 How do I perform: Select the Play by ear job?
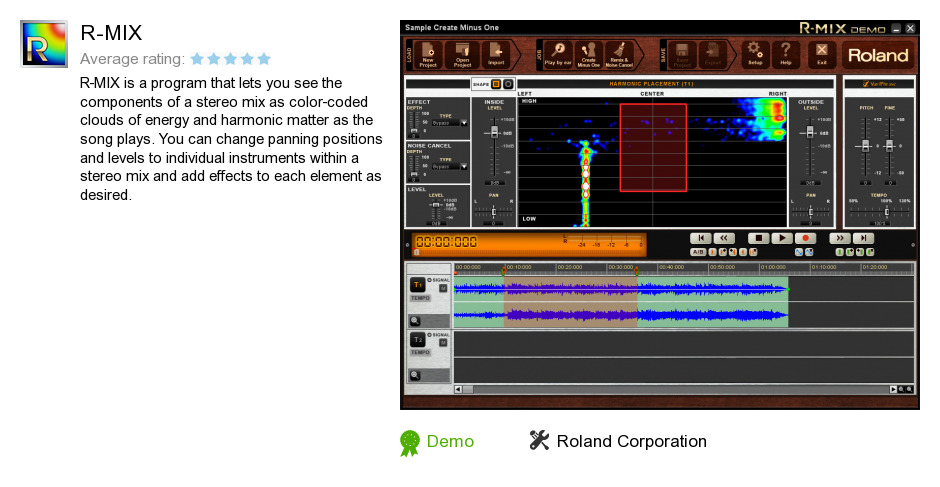point(558,55)
